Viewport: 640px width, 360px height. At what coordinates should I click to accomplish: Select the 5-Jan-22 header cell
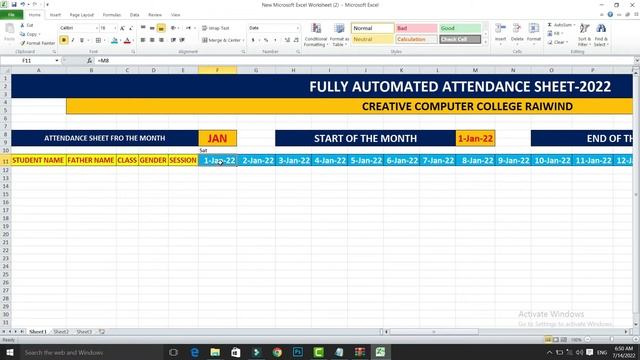(365, 160)
